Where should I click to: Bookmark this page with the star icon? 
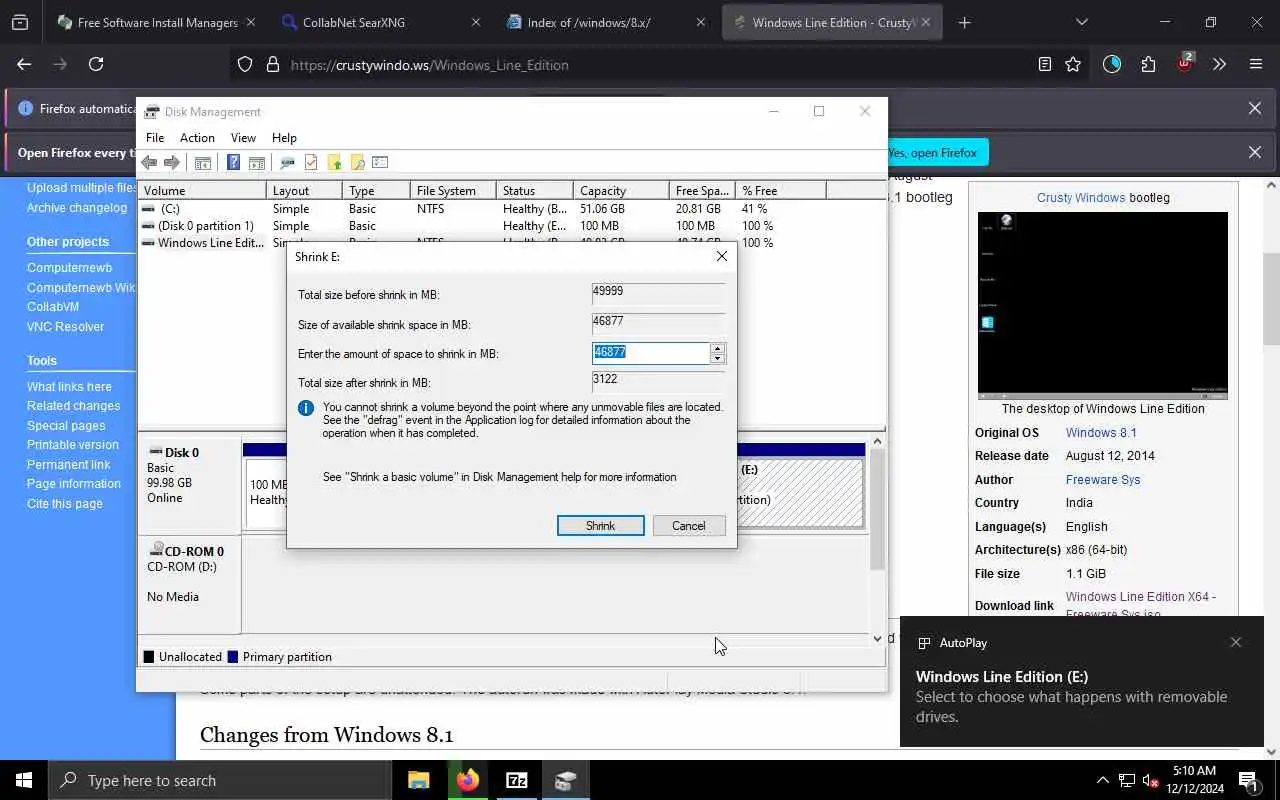1073,64
